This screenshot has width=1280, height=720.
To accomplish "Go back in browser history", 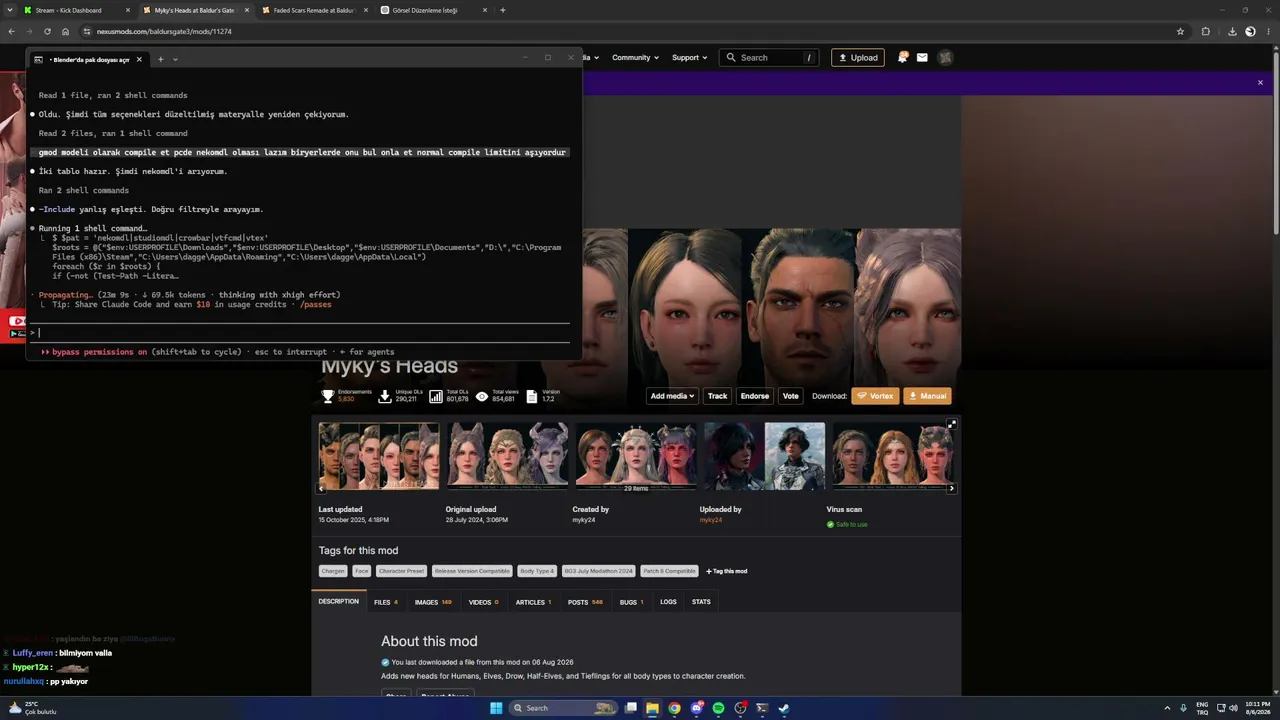I will click(11, 31).
